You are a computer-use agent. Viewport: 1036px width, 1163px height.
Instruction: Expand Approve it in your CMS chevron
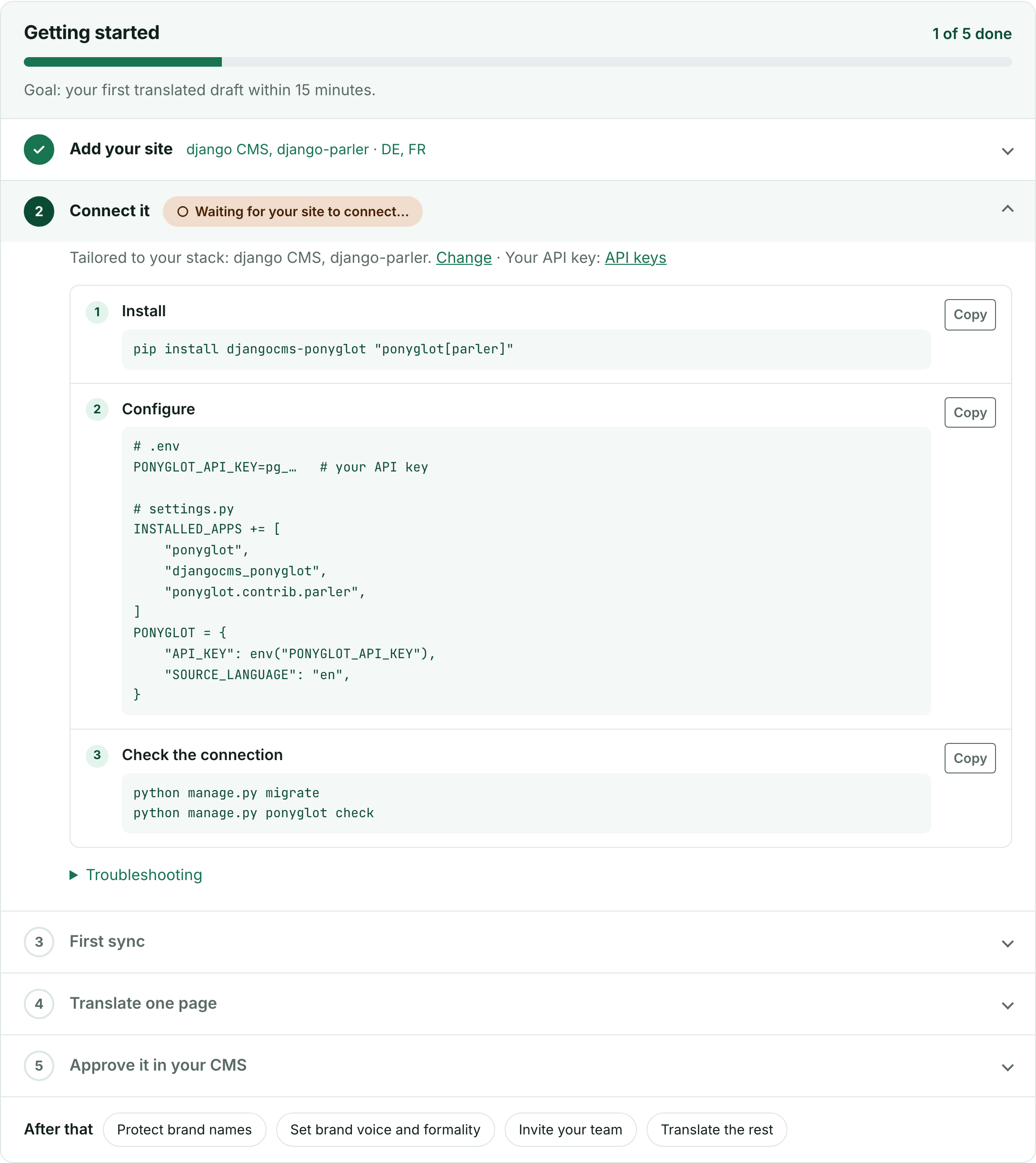pos(1007,1067)
